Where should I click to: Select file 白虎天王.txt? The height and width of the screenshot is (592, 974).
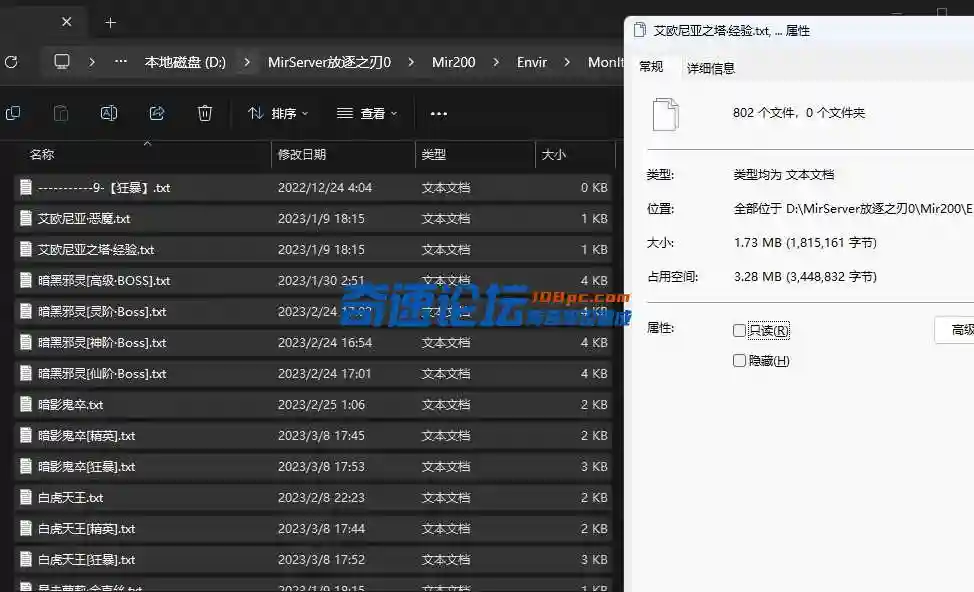tap(313, 498)
